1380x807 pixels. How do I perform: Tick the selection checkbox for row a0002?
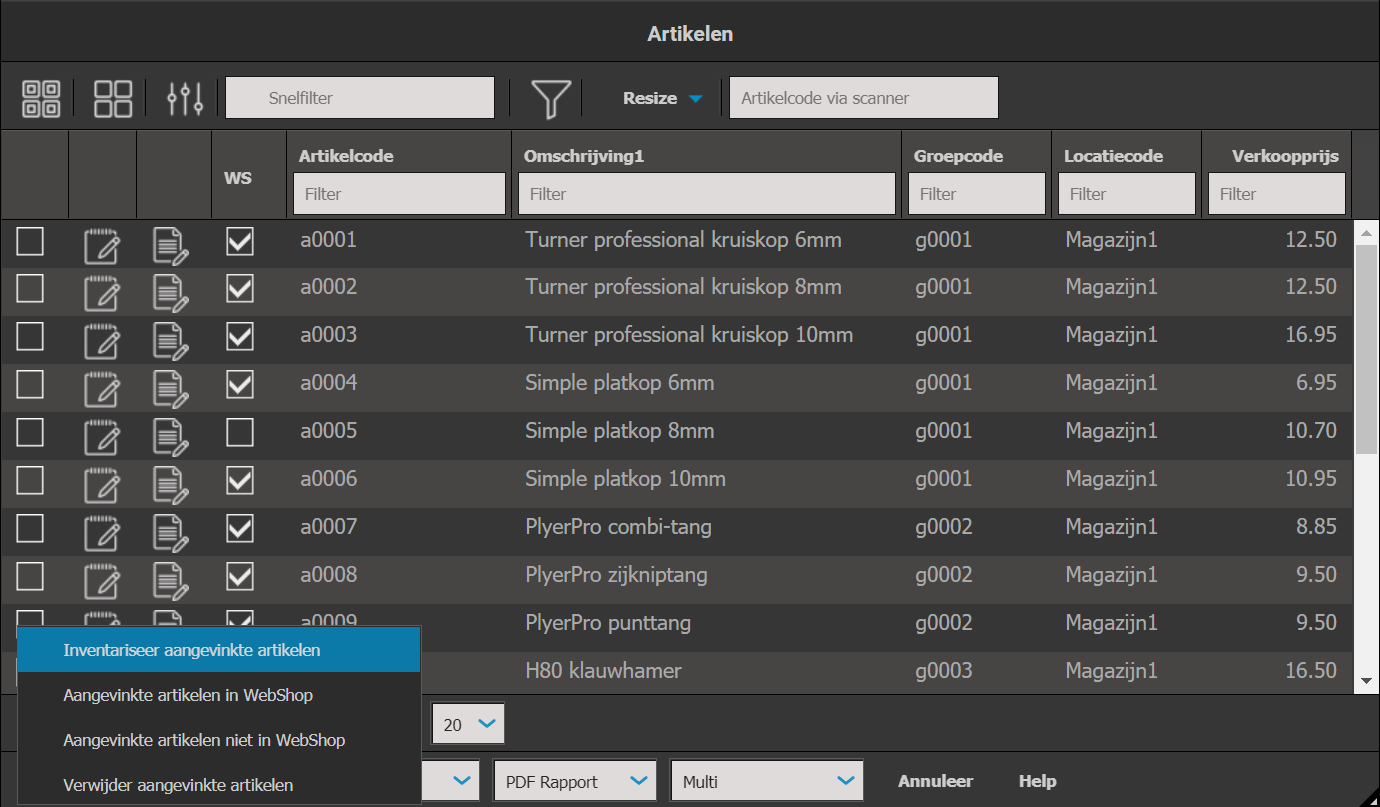[x=30, y=288]
